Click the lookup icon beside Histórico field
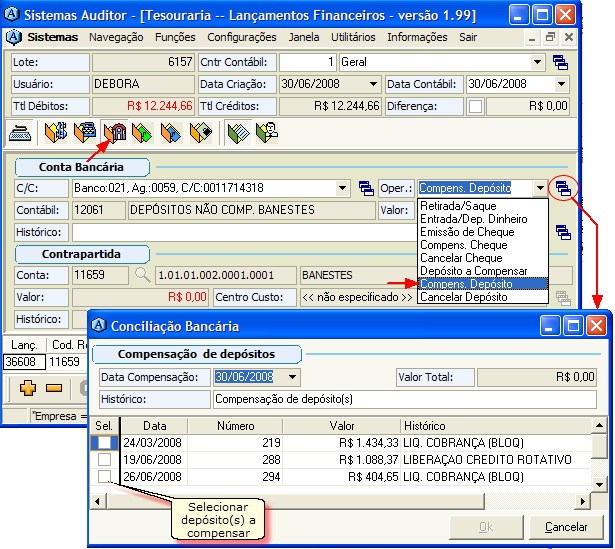615x549 pixels. point(563,233)
